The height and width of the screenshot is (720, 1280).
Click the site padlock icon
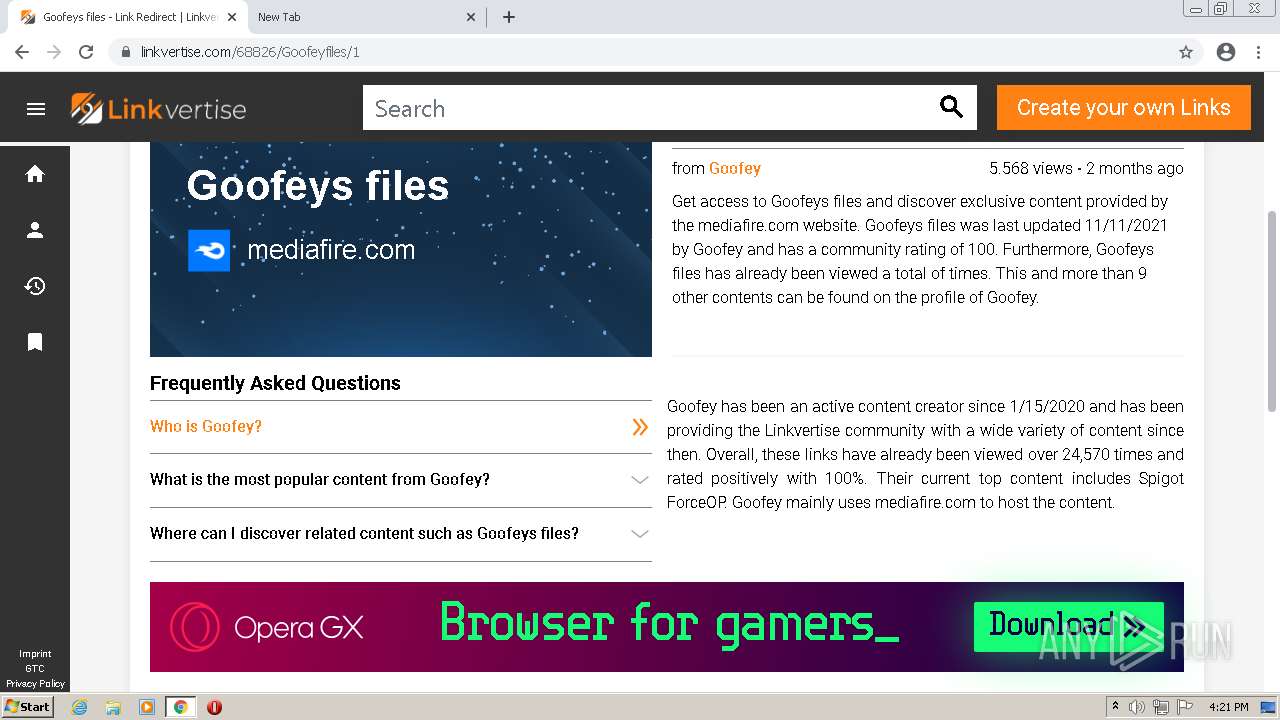click(x=126, y=52)
